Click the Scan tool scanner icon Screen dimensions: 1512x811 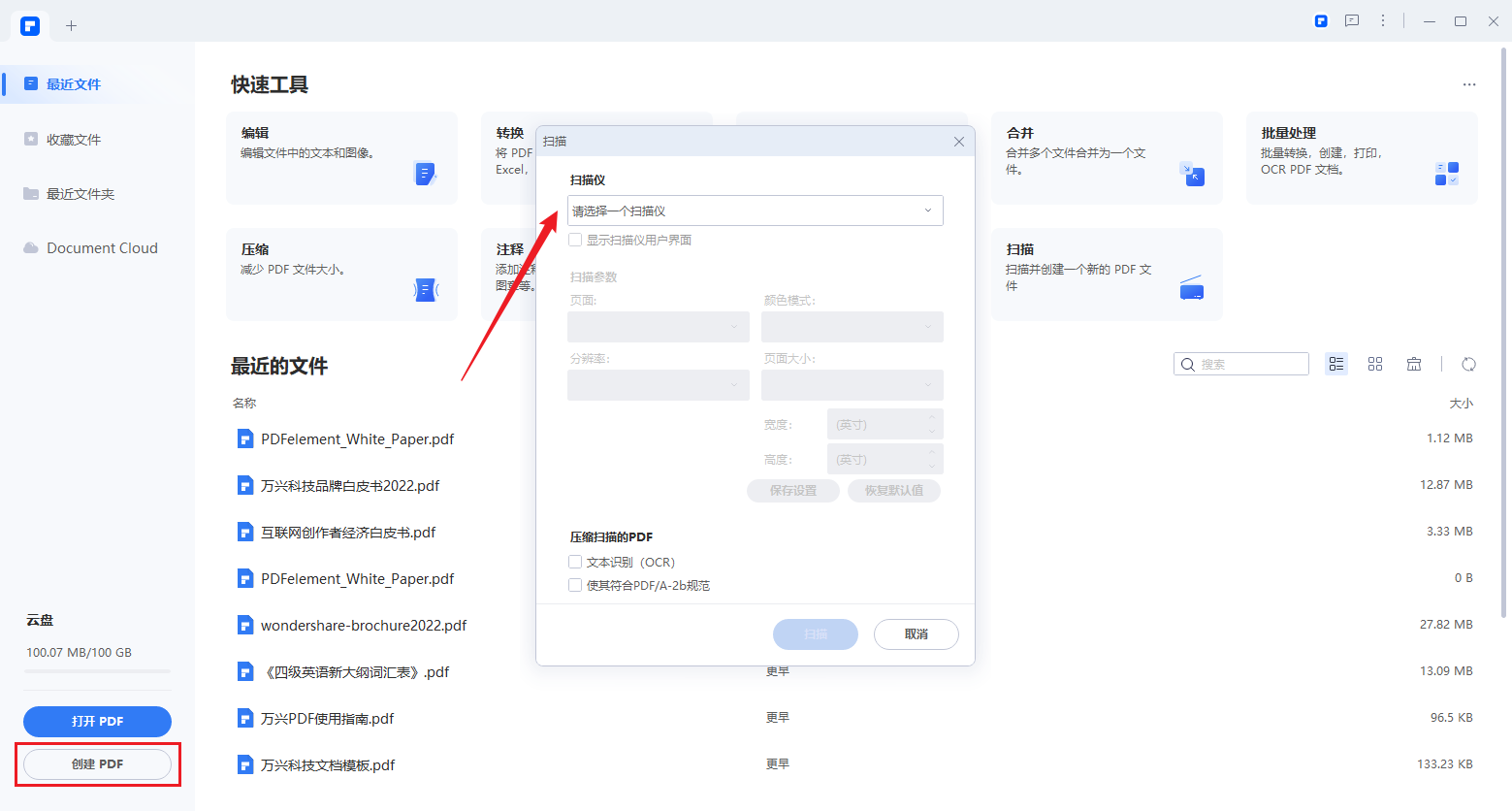click(1191, 288)
